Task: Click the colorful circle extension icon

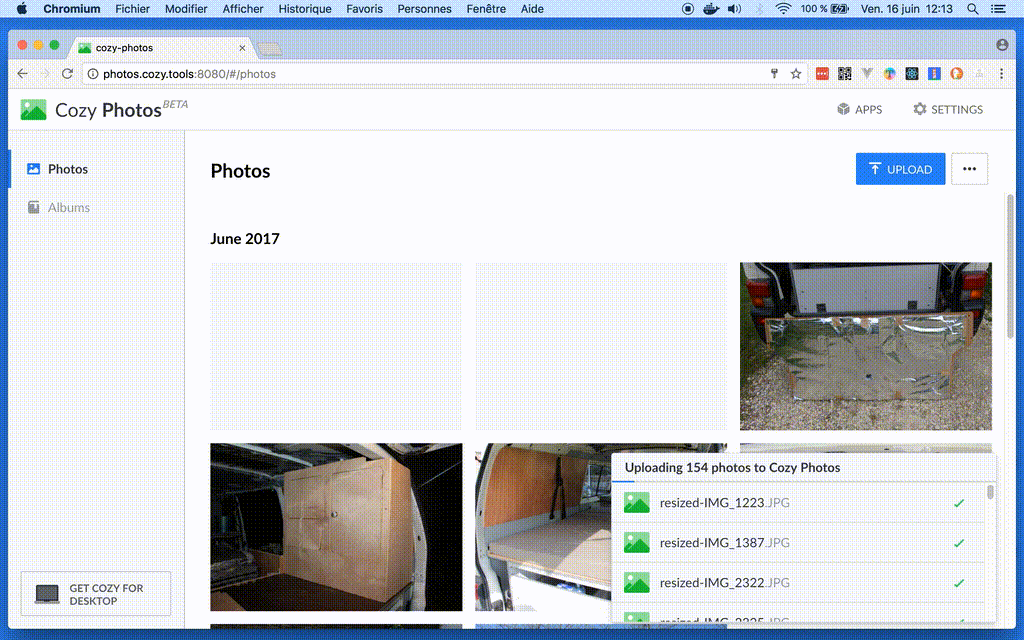Action: (x=889, y=74)
